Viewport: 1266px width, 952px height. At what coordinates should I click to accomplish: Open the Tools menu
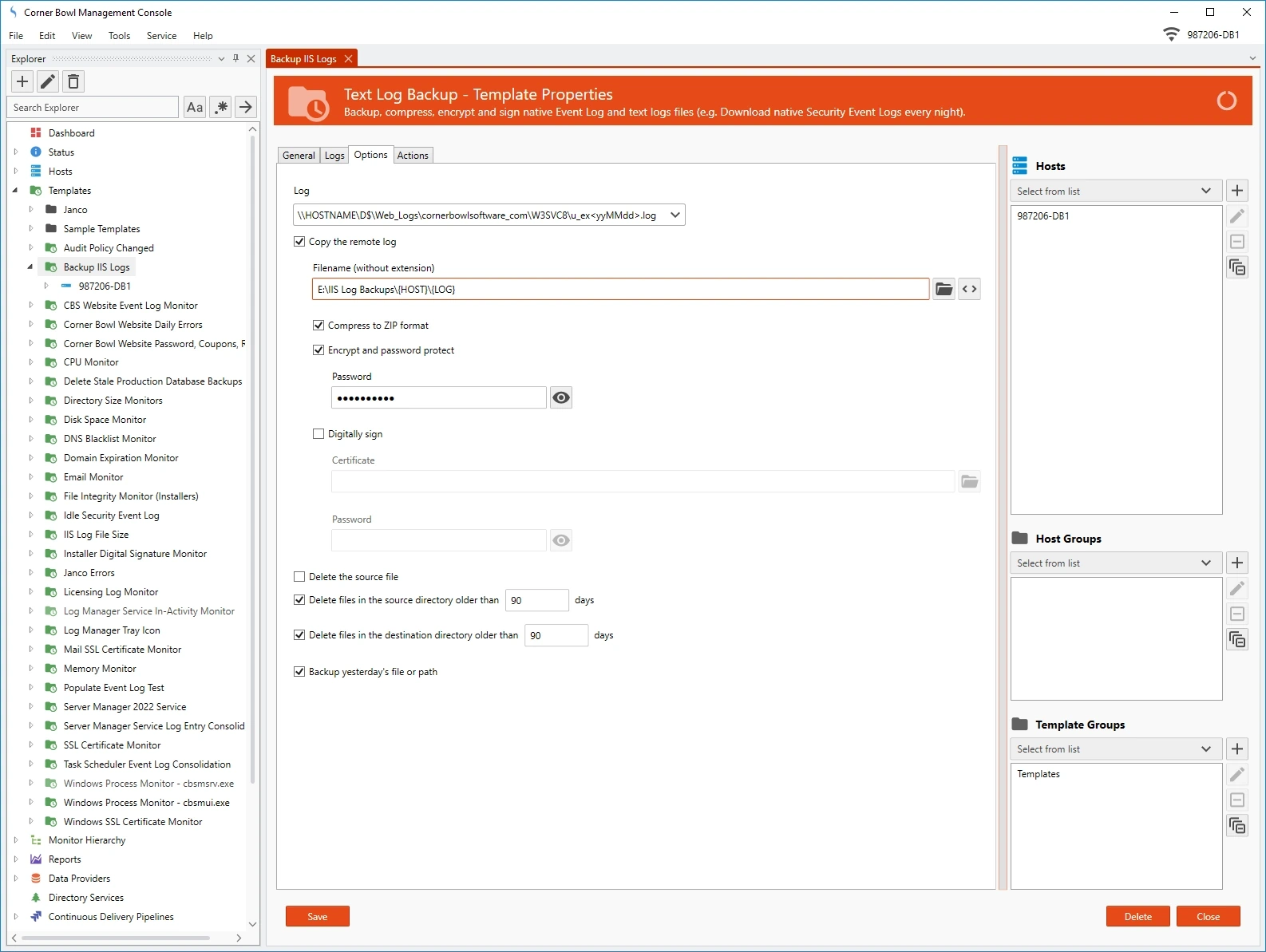119,36
